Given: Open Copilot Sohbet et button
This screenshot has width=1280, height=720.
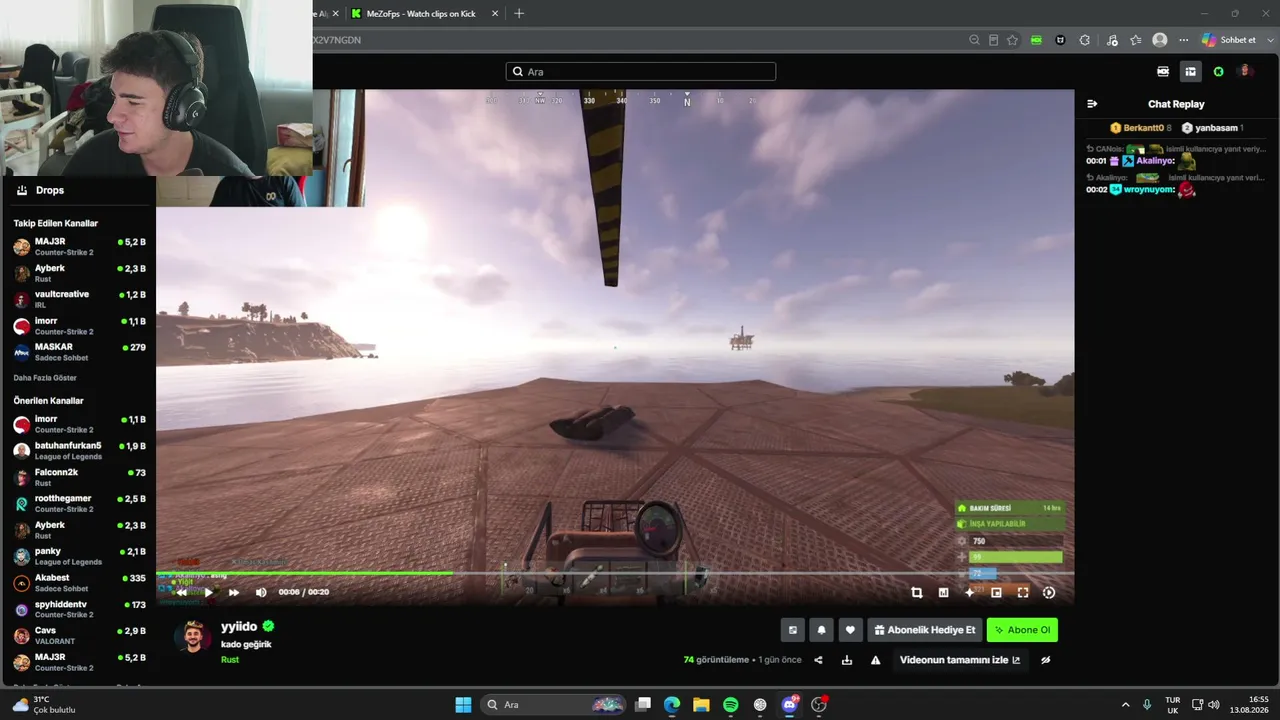Looking at the screenshot, I should (1229, 40).
